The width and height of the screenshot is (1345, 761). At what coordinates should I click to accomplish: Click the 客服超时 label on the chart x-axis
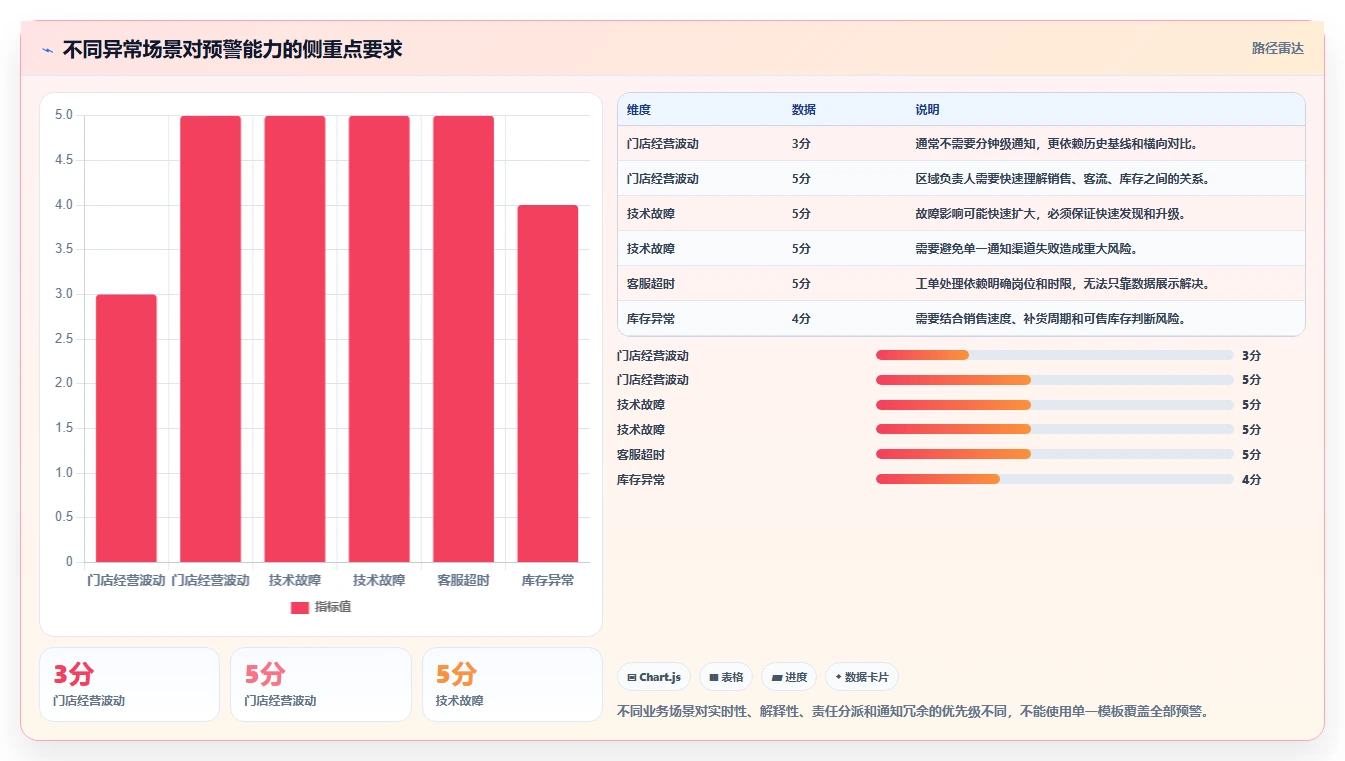463,581
